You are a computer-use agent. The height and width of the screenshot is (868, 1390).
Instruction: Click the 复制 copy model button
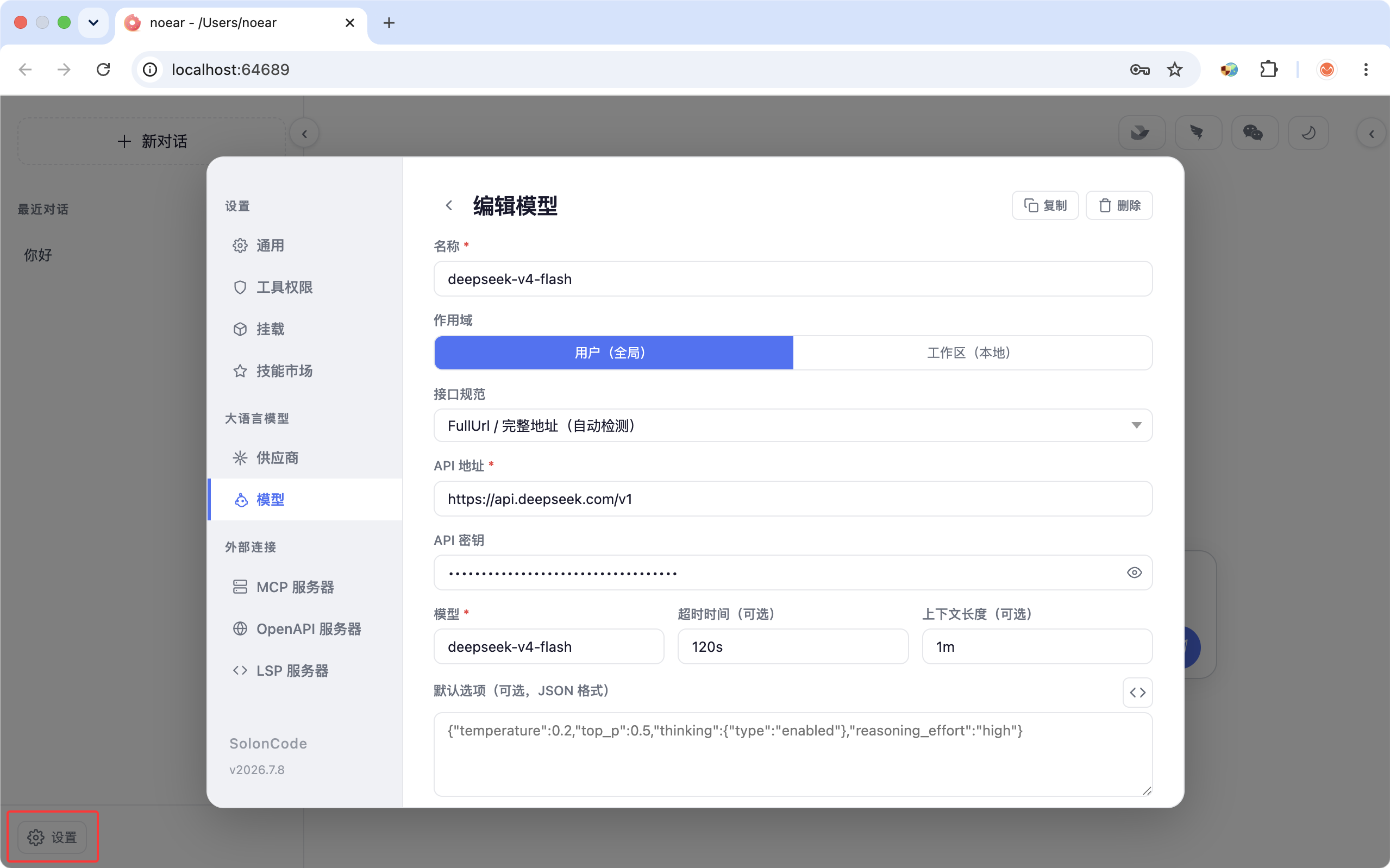(1045, 205)
